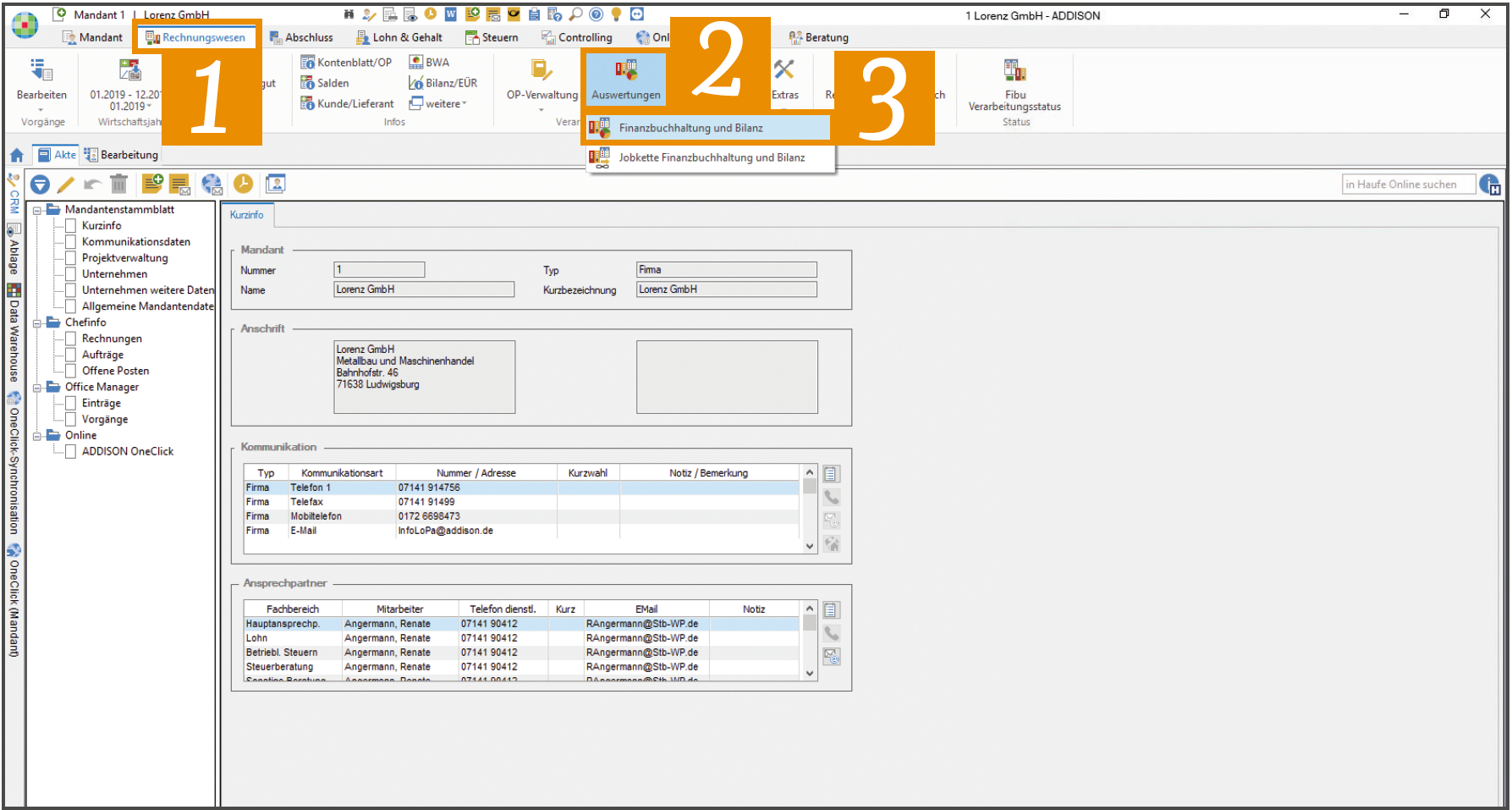1512x810 pixels.
Task: Open the Extras tools icon in the ribbon
Action: click(784, 70)
